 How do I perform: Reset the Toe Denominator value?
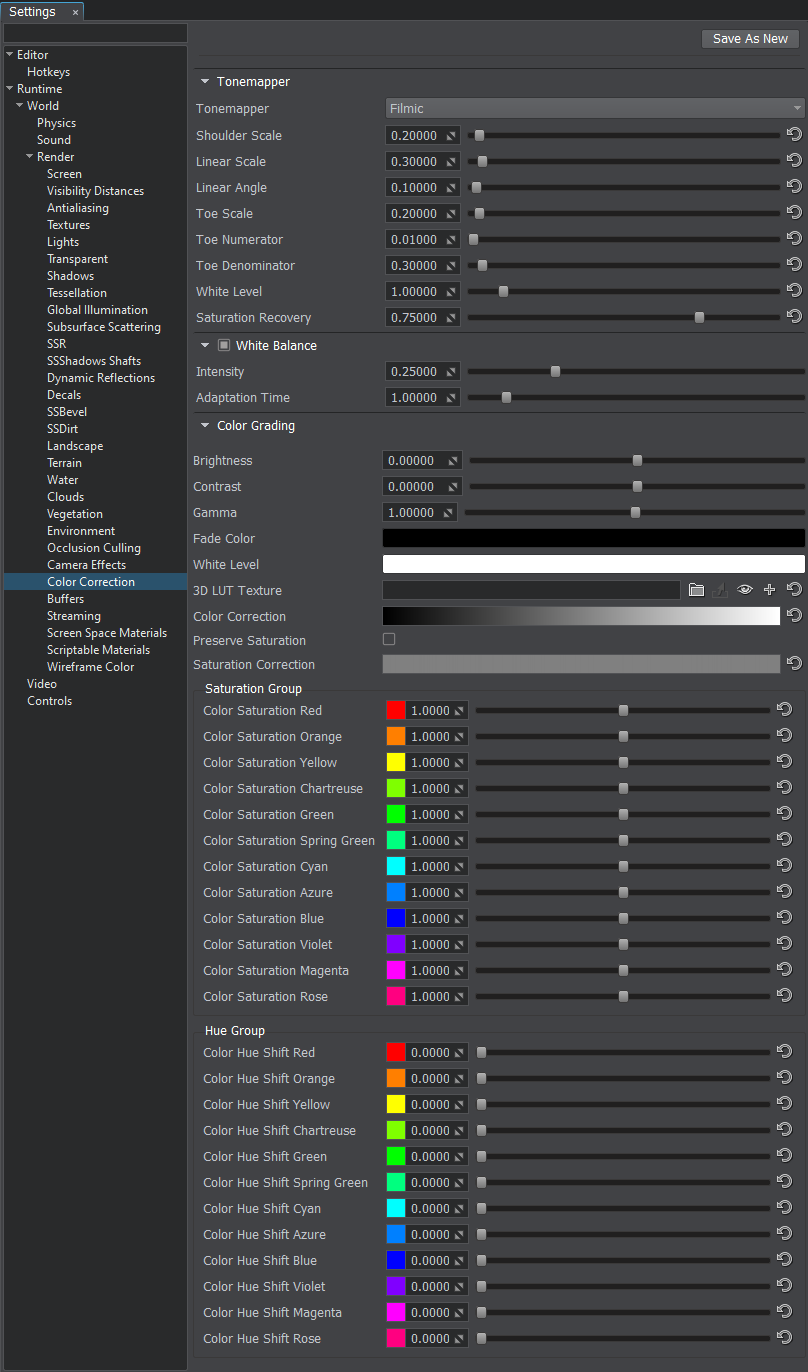[x=794, y=265]
